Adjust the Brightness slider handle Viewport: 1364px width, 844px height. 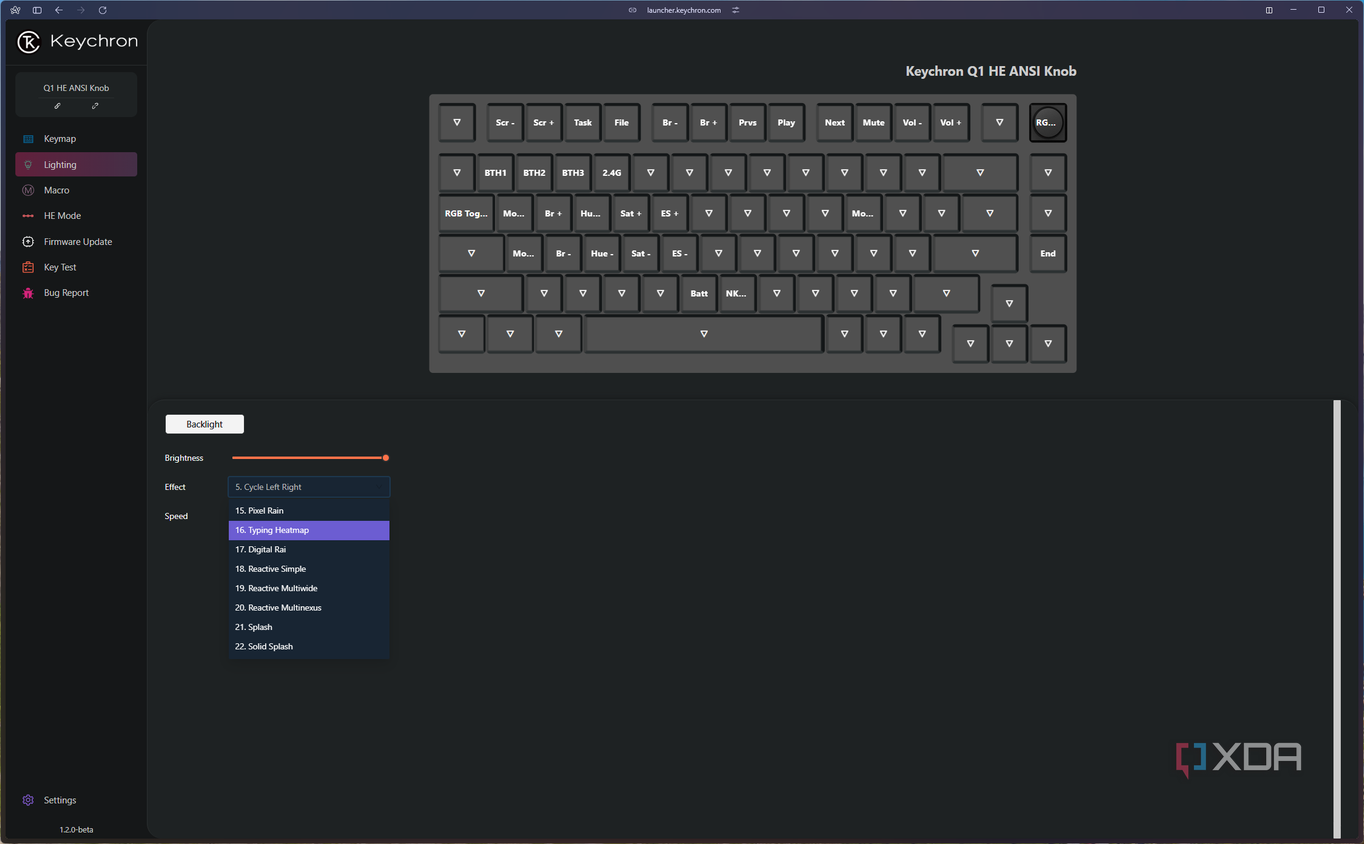[x=385, y=458]
